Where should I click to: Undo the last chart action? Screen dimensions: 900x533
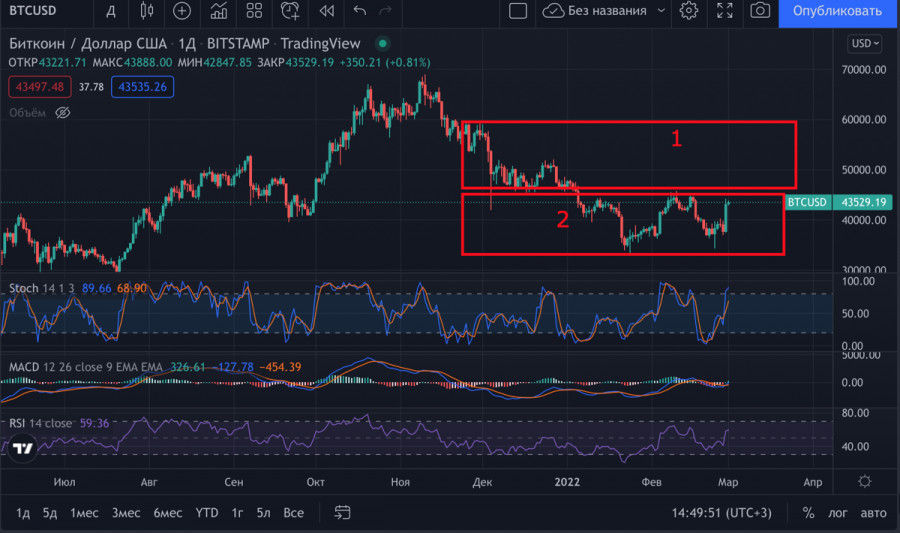pos(360,11)
